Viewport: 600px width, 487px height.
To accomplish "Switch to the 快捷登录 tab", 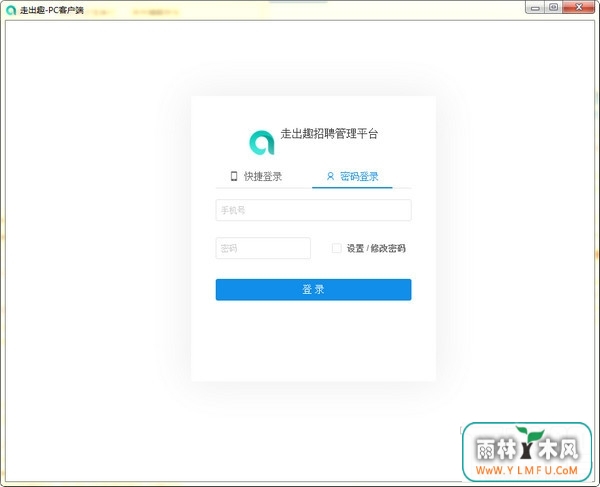I will click(x=256, y=176).
